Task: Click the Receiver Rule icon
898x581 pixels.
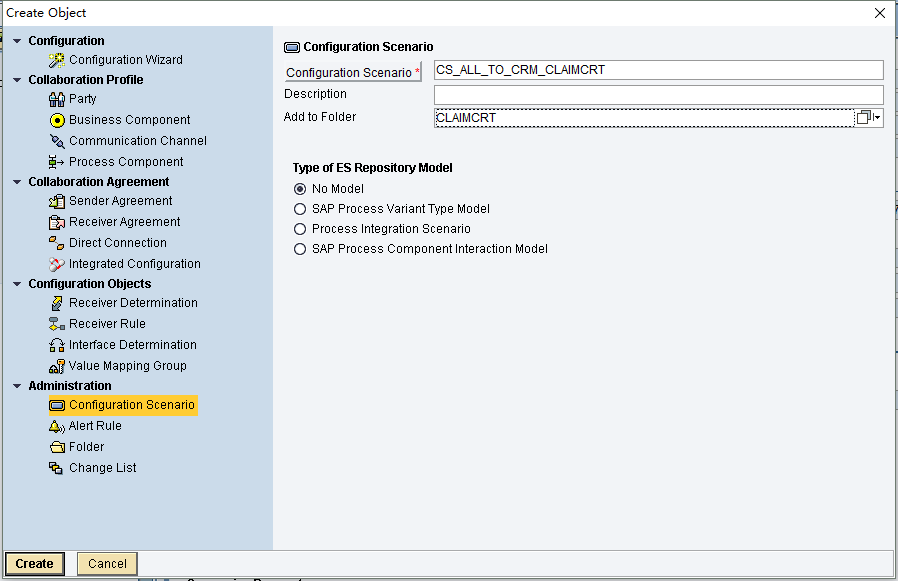Action: [x=57, y=324]
